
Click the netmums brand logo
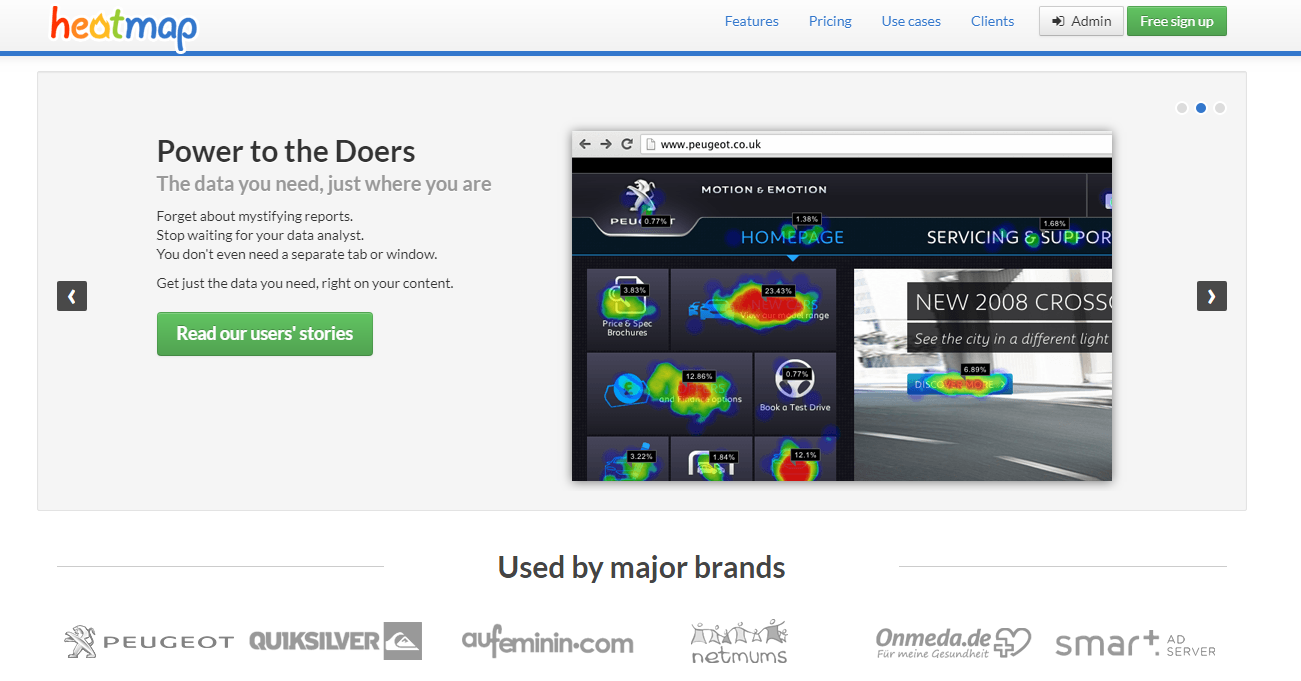(738, 642)
